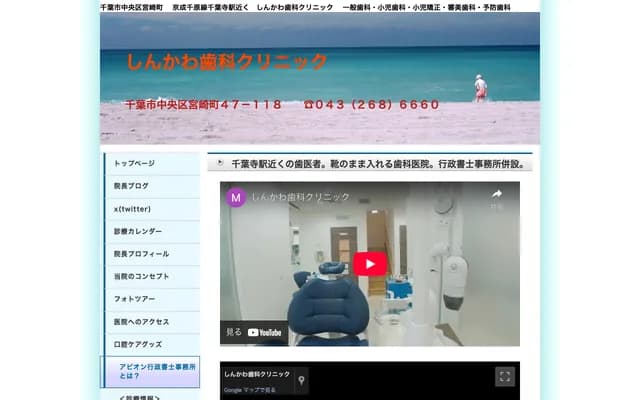Play the YouTube clinic video
This screenshot has height=400, width=640.
point(370,264)
